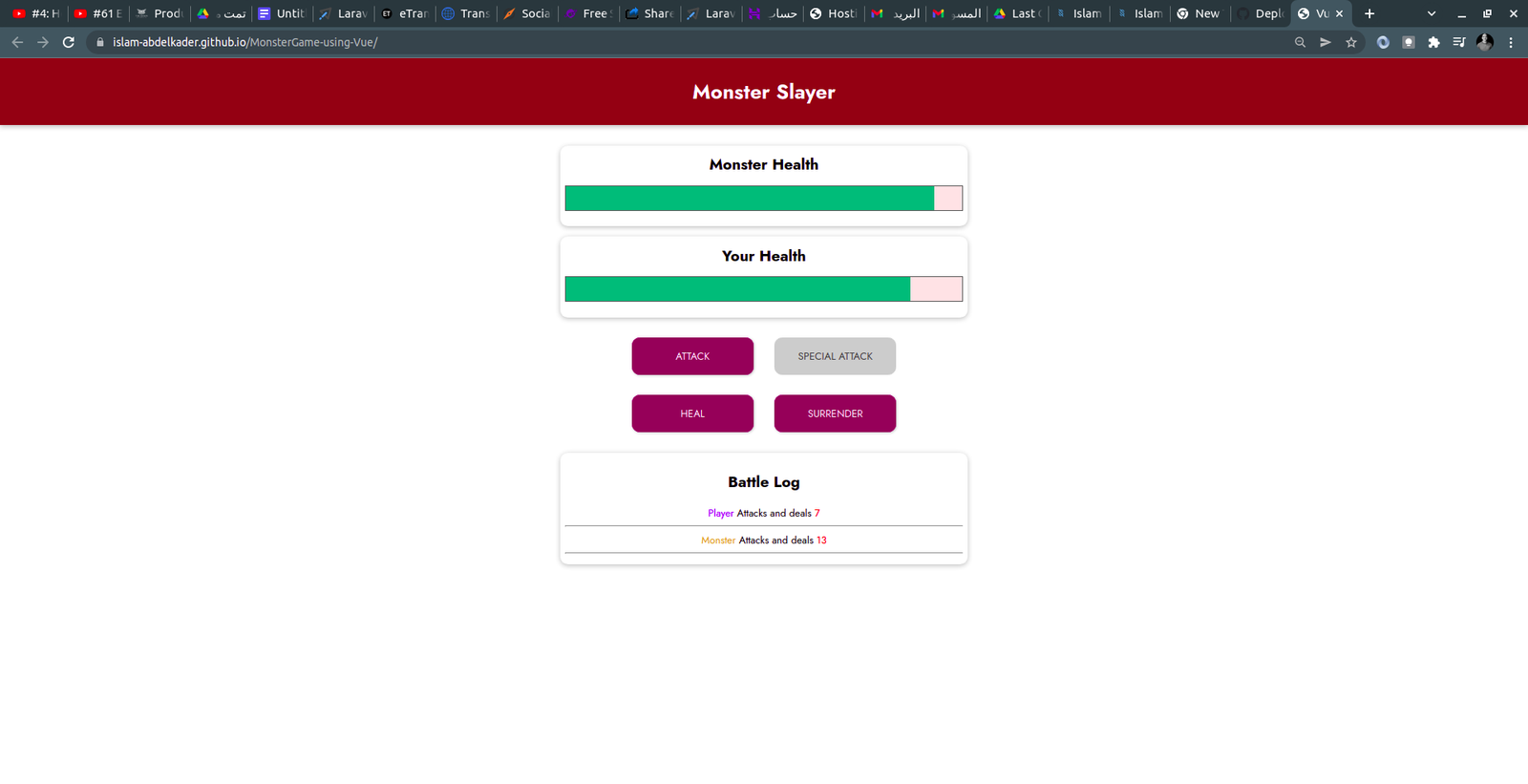The image size is (1528, 784).
Task: Bookmark this page with the star icon
Action: coord(1351,42)
